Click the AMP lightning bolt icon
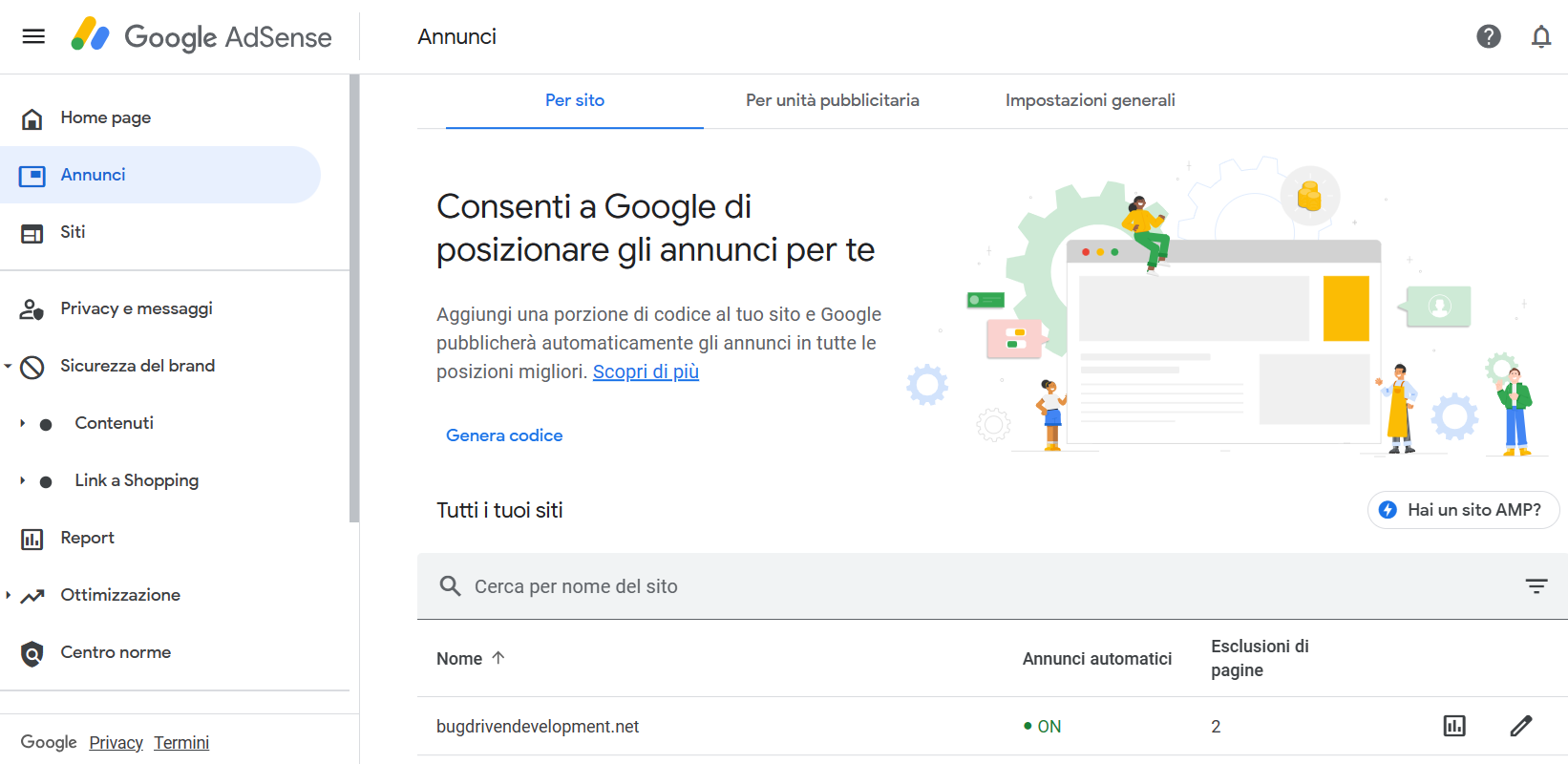The height and width of the screenshot is (764, 1568). point(1388,510)
